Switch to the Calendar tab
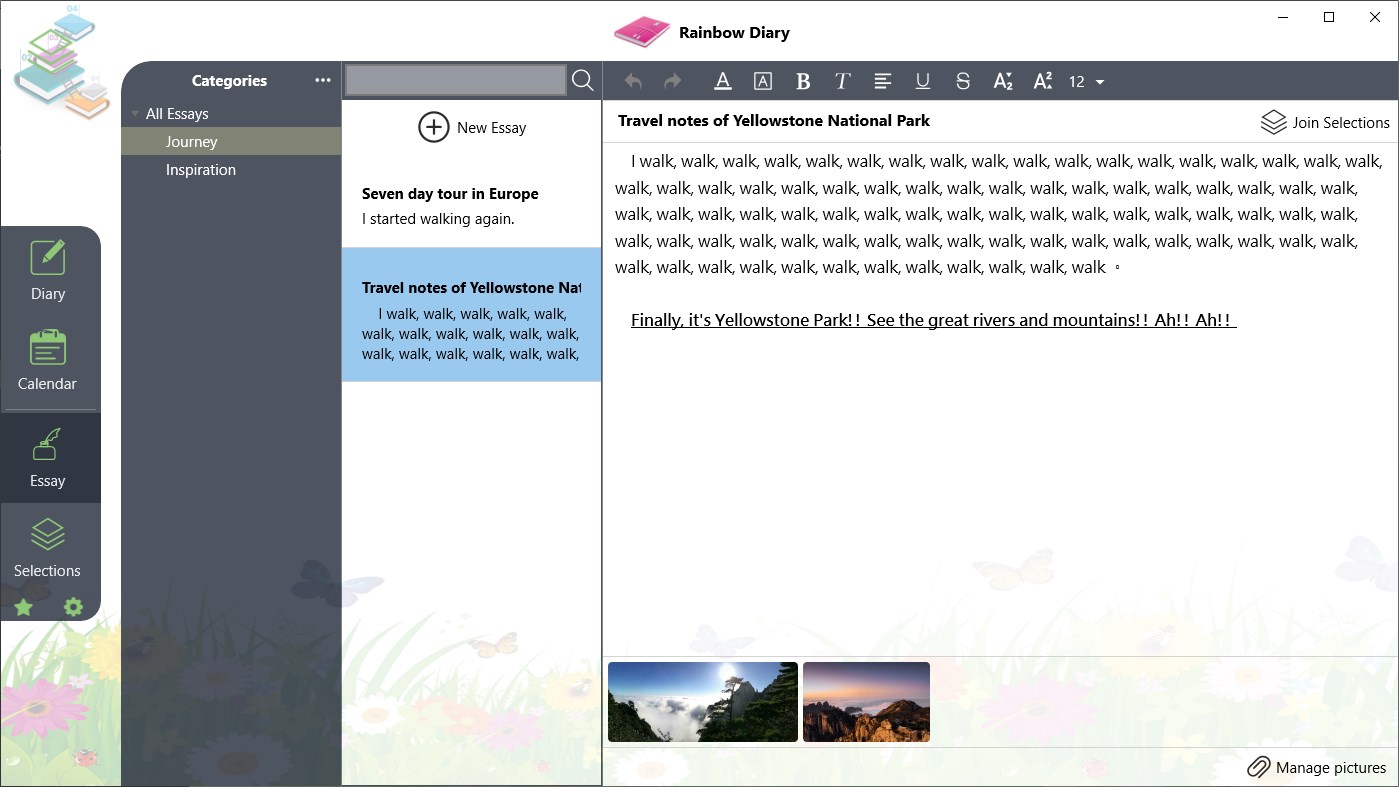The image size is (1399, 787). pos(47,363)
